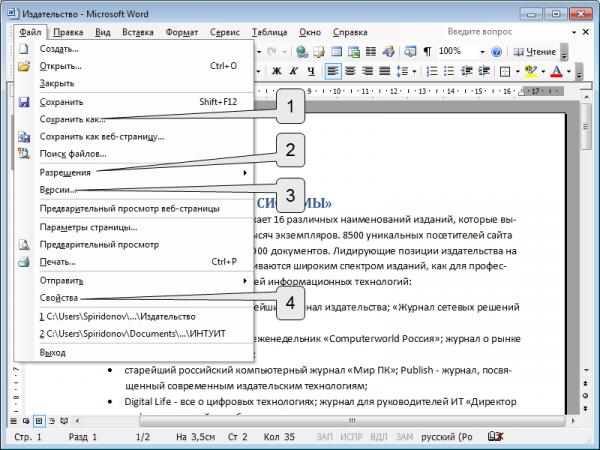This screenshot has height=450, width=600.
Task: Select Печать... in File menu
Action: tap(134, 262)
